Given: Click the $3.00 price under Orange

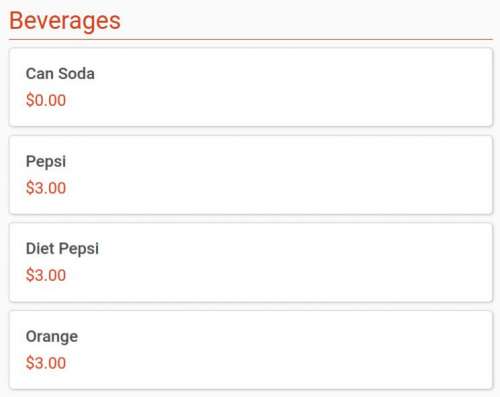Looking at the screenshot, I should [46, 363].
